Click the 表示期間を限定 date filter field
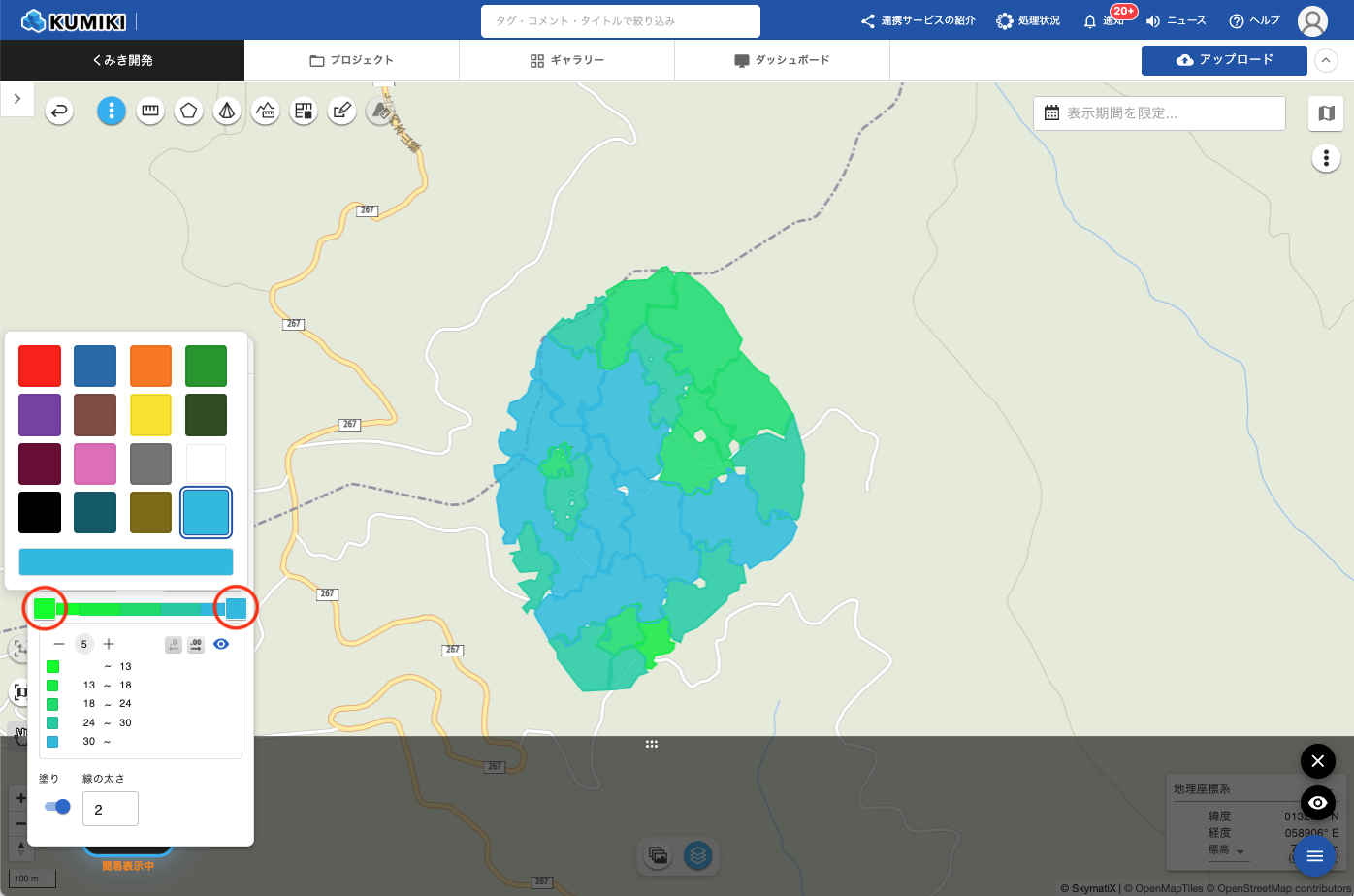This screenshot has width=1354, height=896. (1159, 113)
